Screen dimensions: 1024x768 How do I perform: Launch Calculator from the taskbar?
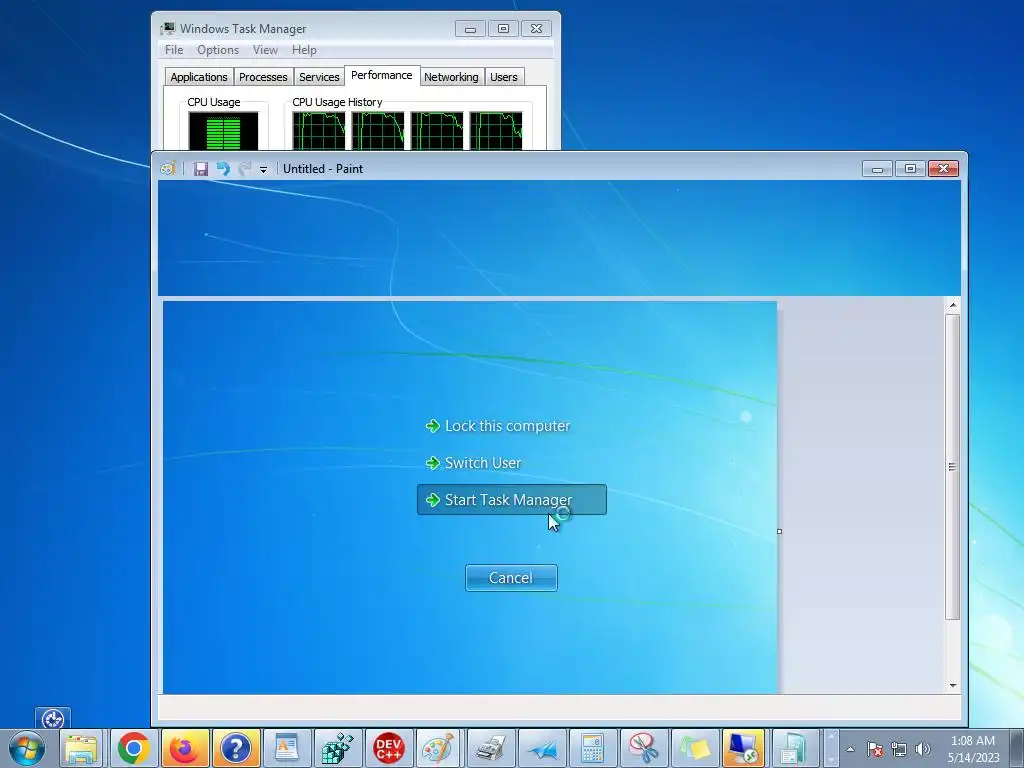click(x=592, y=748)
